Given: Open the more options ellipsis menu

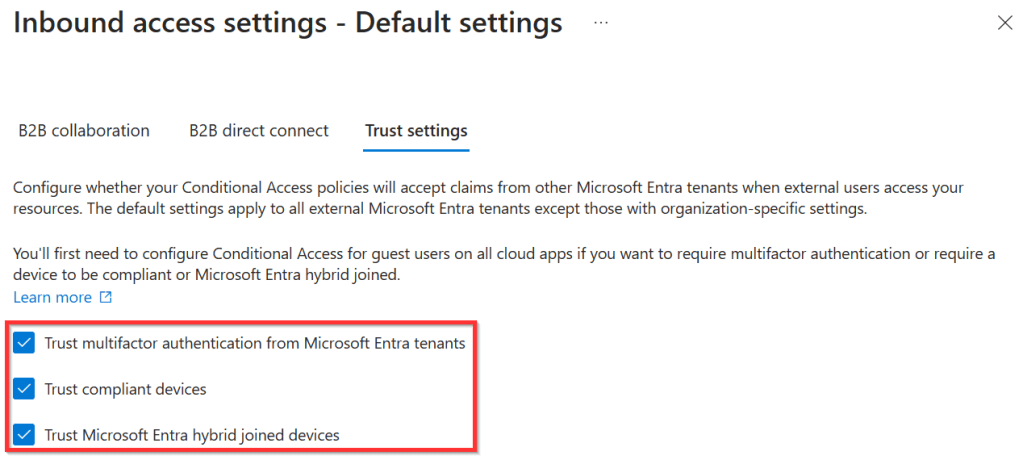Looking at the screenshot, I should (601, 22).
